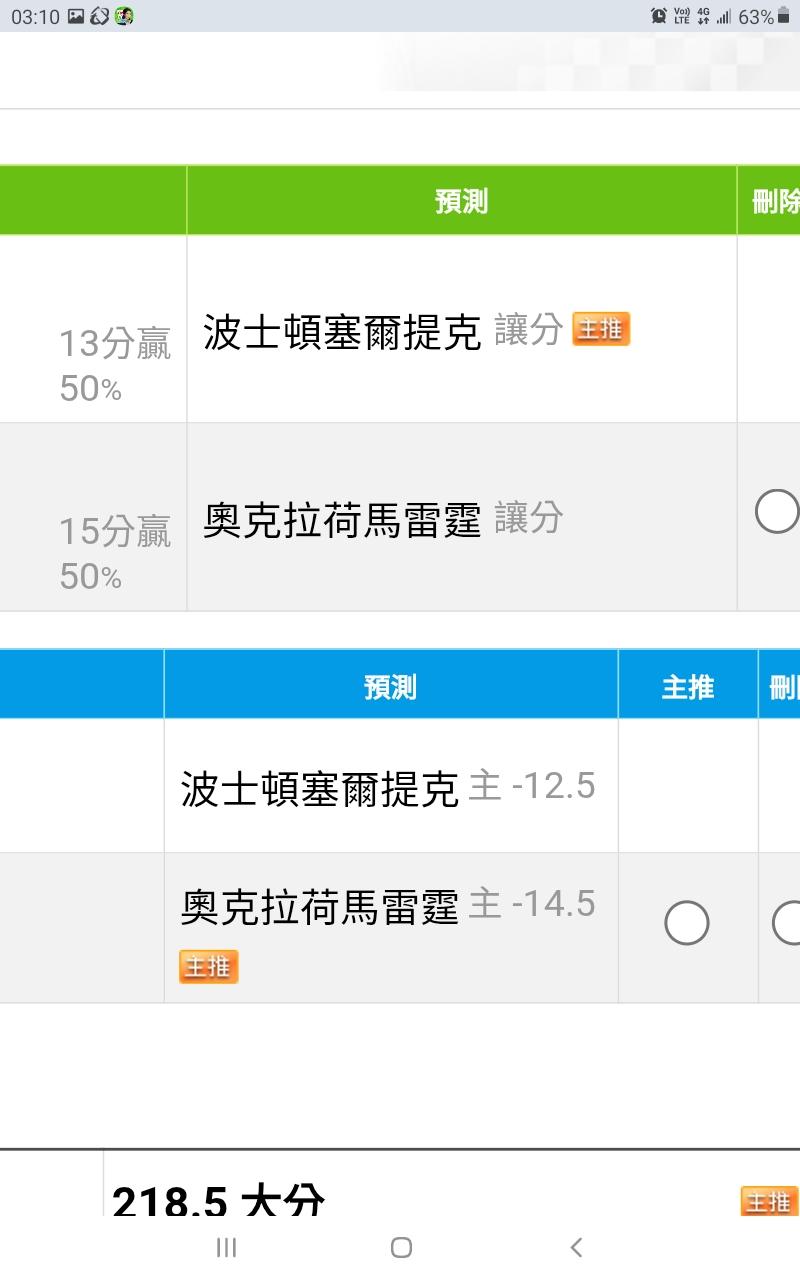Click 主推 badge beside 波士頓塞爾提克 讓分
Screen dimensions: 800x1280
(600, 329)
